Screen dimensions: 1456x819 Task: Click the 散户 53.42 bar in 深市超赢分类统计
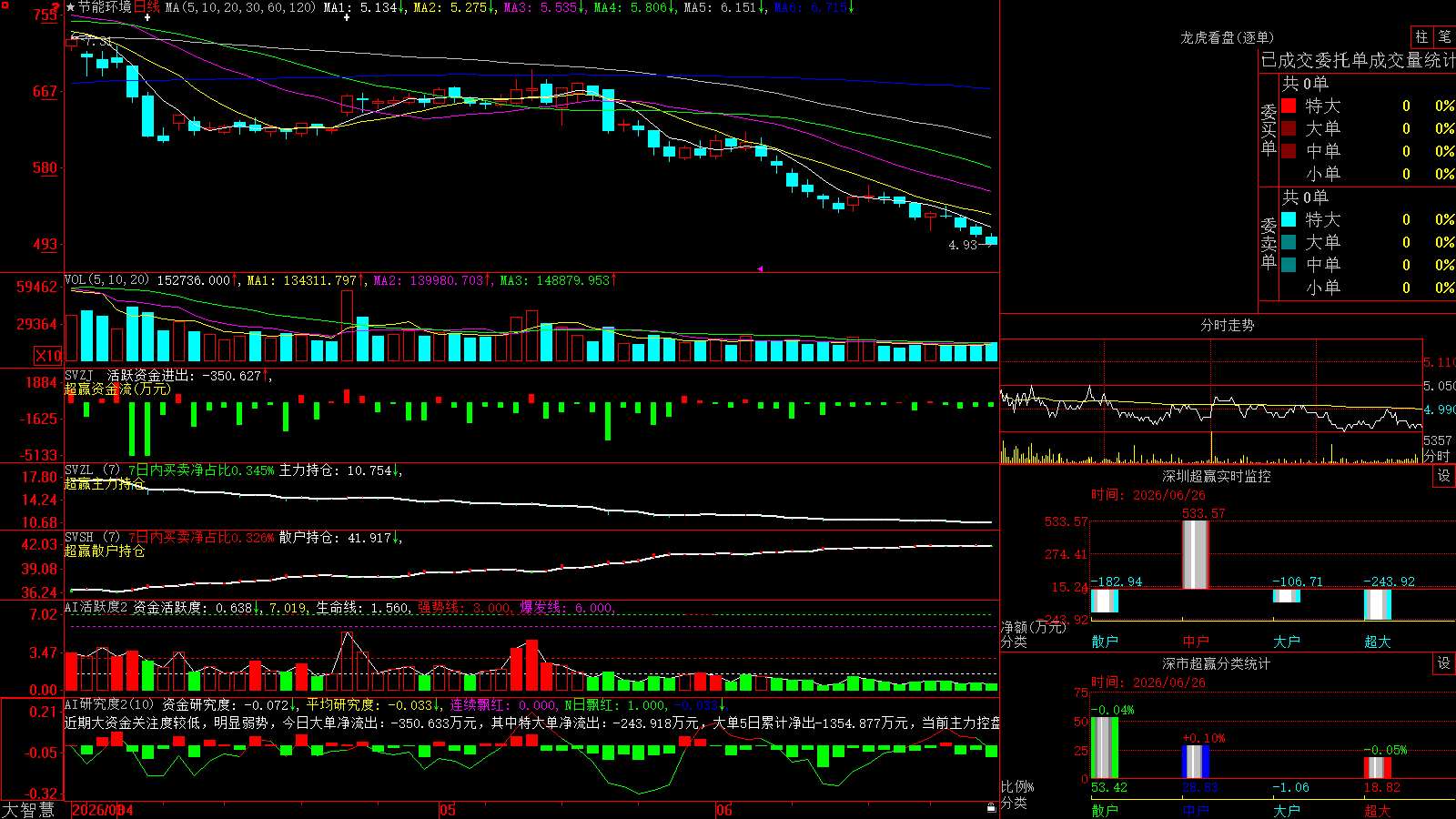coord(1105,748)
